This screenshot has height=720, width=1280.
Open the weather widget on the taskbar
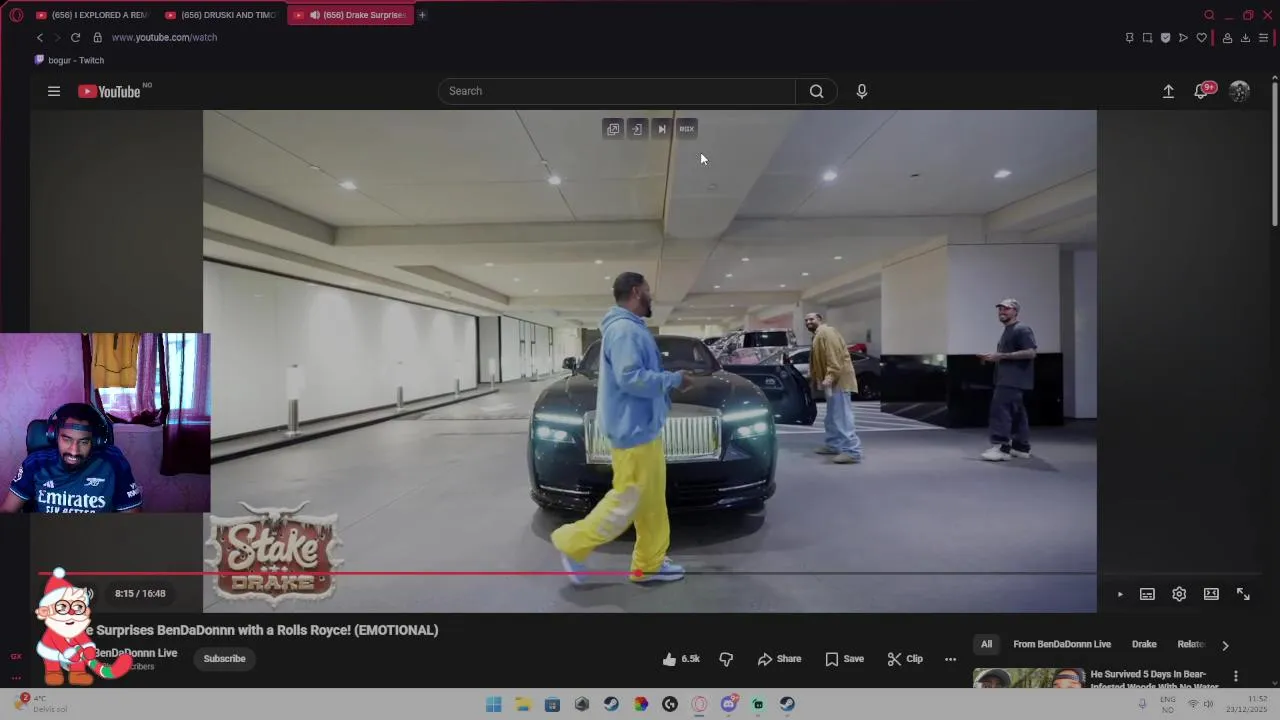[x=42, y=704]
